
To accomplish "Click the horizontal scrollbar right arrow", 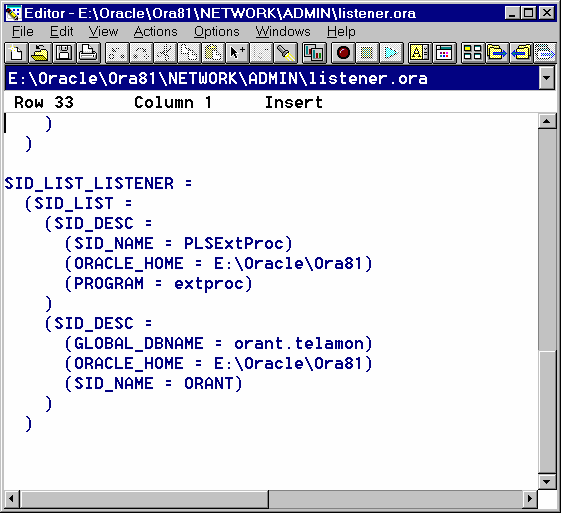I will [x=530, y=498].
